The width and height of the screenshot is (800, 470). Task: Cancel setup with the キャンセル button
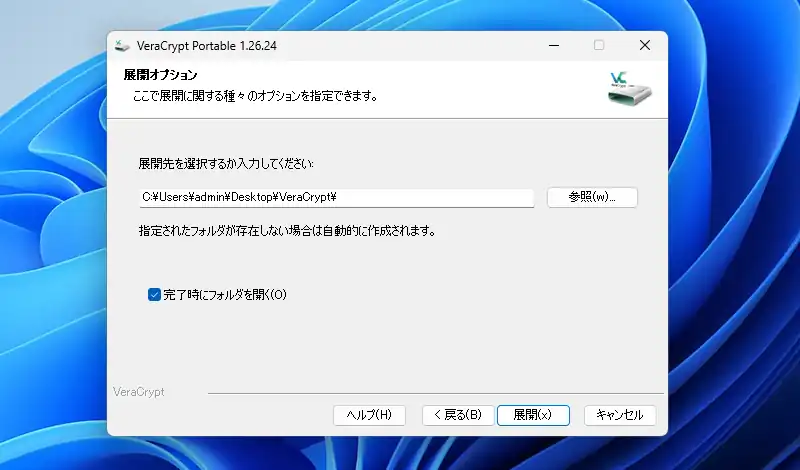[619, 415]
